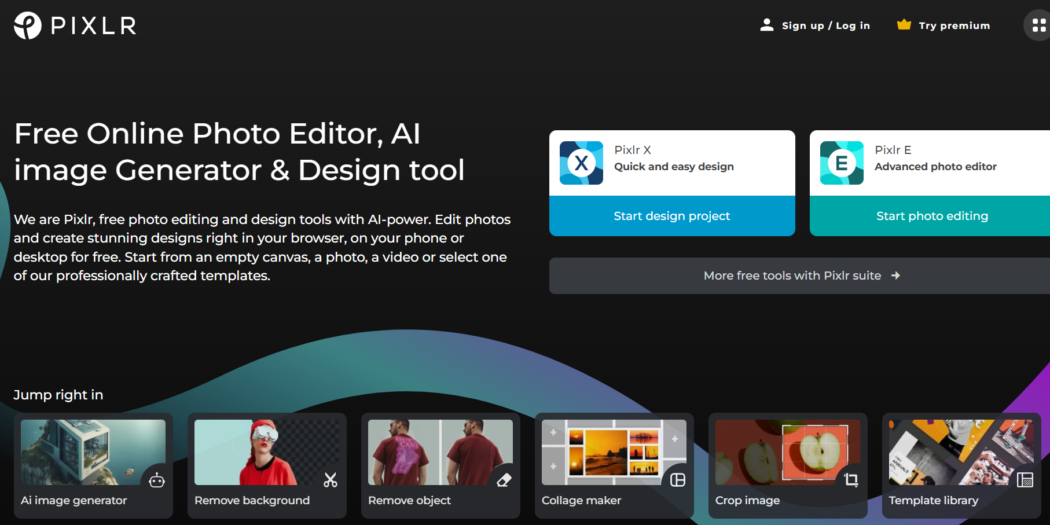
Task: Start design project in Pixlr X
Action: (672, 216)
